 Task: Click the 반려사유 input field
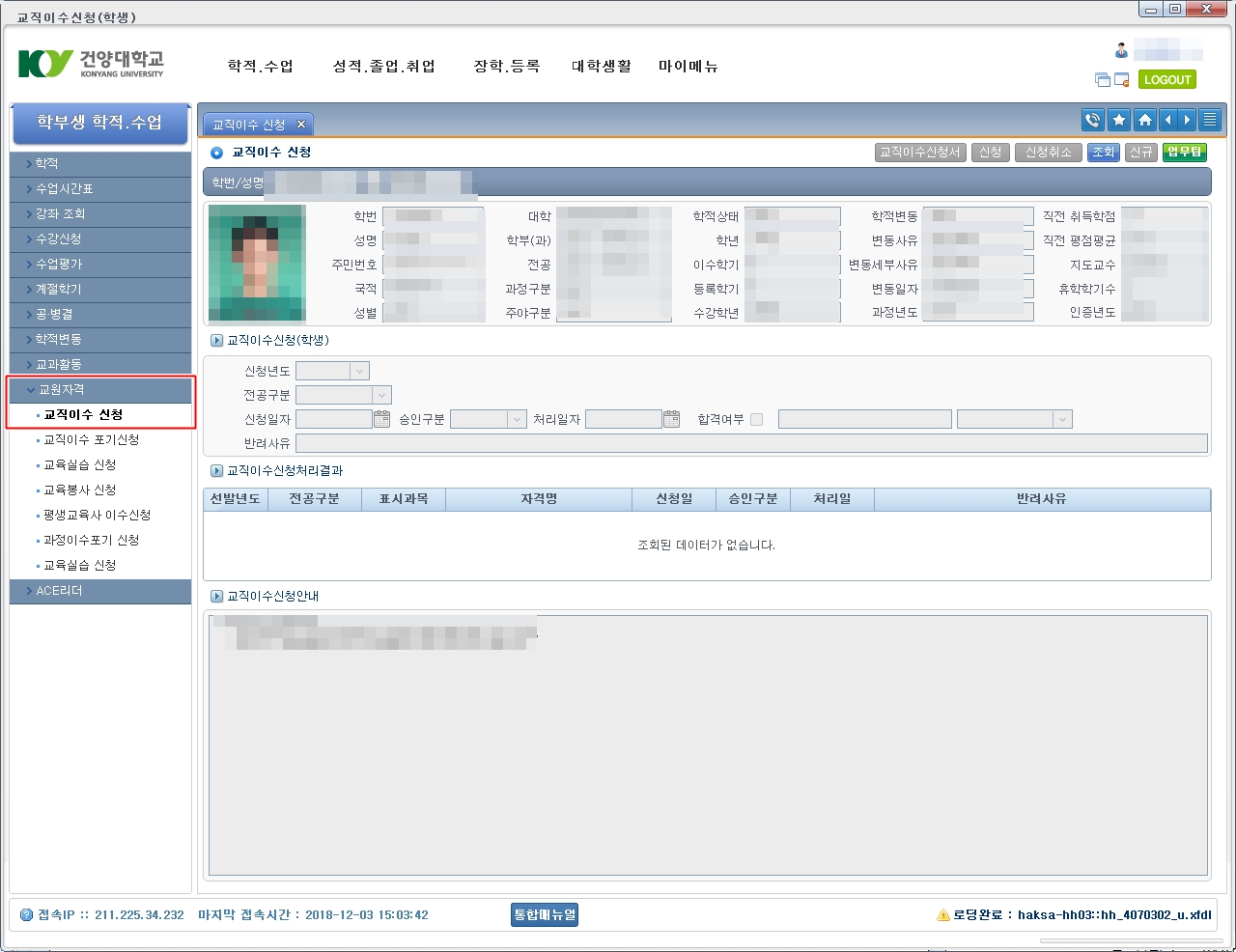coord(750,443)
